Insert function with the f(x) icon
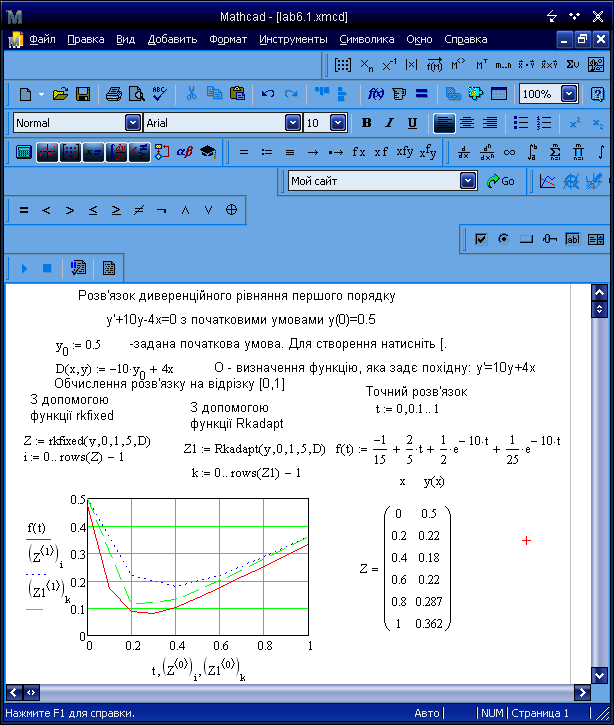614x725 pixels. coord(375,94)
